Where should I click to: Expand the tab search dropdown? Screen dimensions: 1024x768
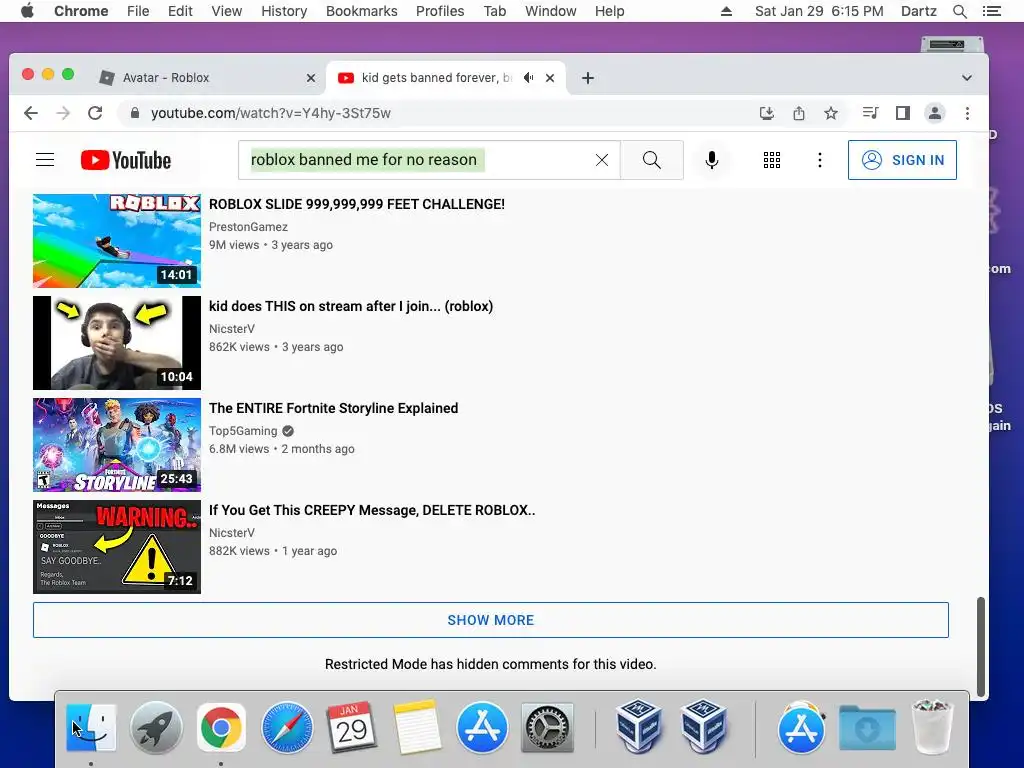[x=967, y=78]
